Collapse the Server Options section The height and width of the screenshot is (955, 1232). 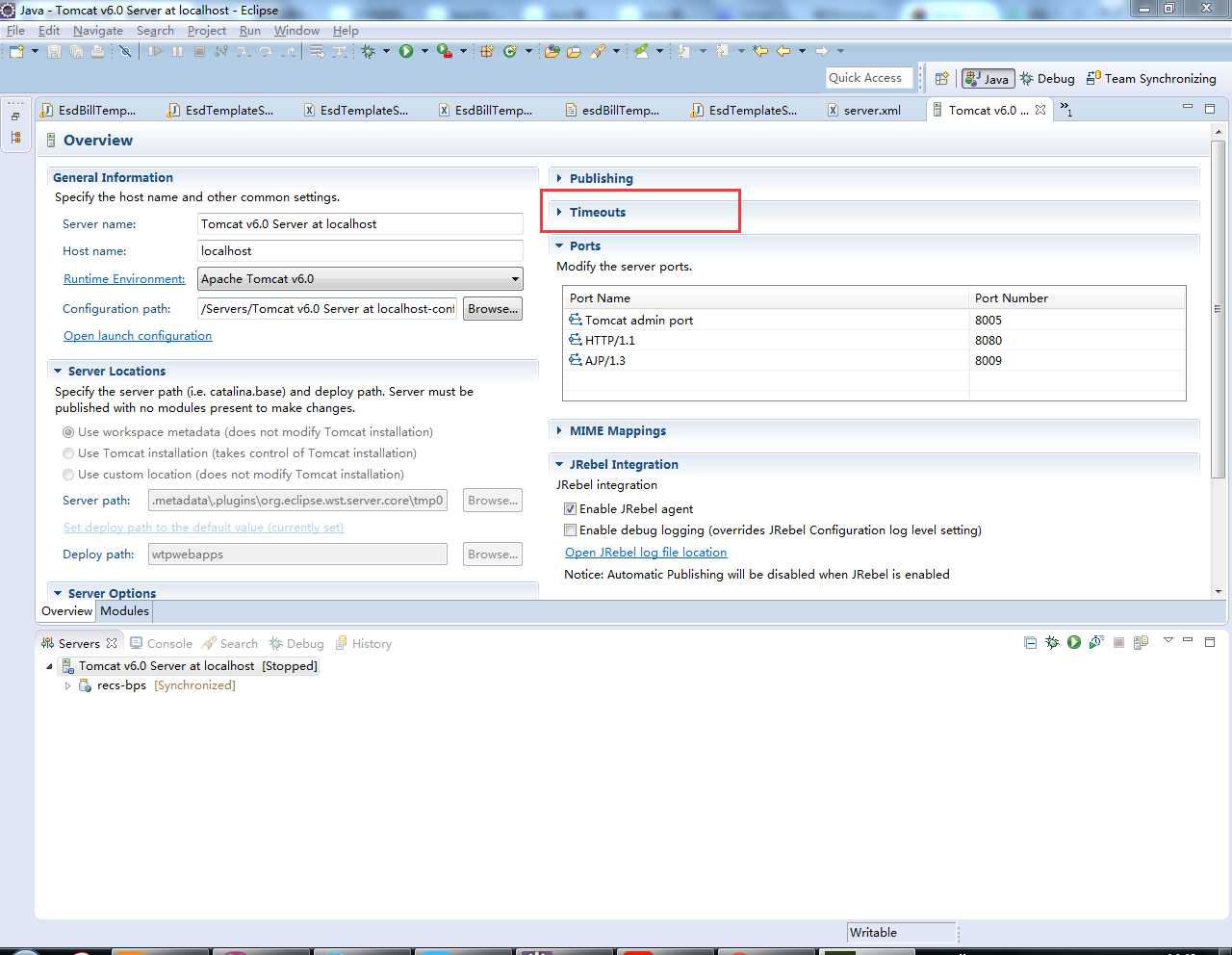coord(58,593)
